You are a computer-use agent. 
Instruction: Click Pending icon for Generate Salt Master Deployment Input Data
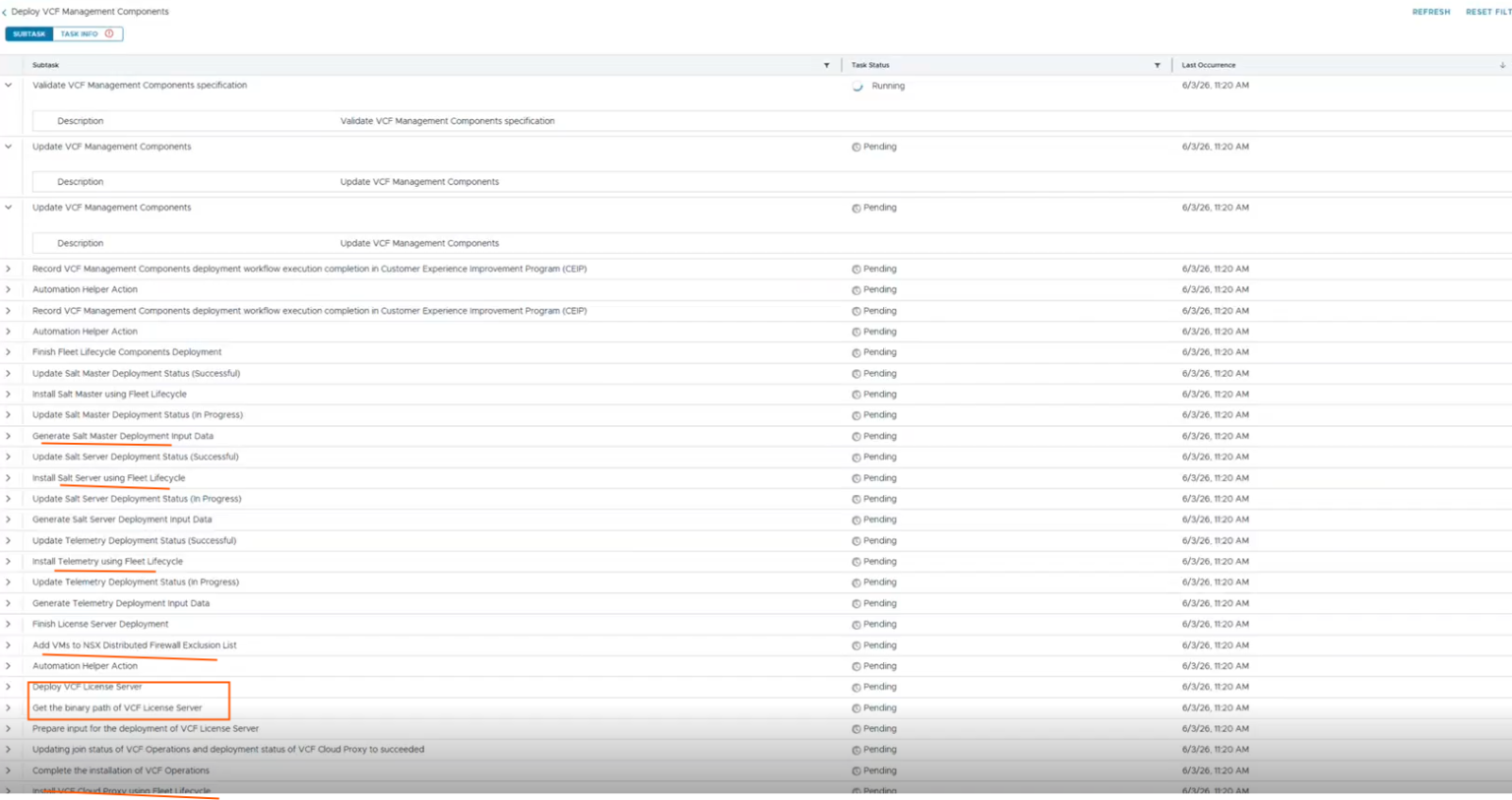click(x=856, y=437)
